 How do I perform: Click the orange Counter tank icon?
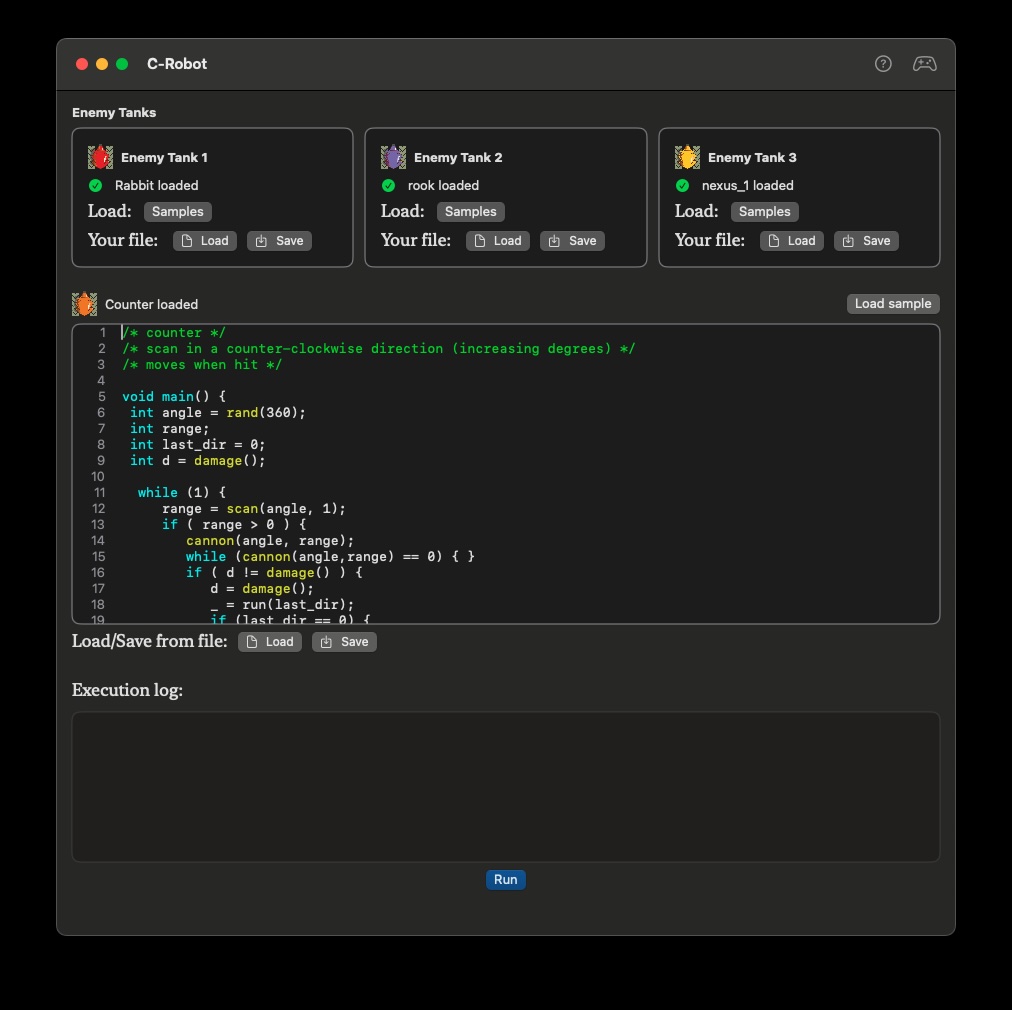coord(84,304)
